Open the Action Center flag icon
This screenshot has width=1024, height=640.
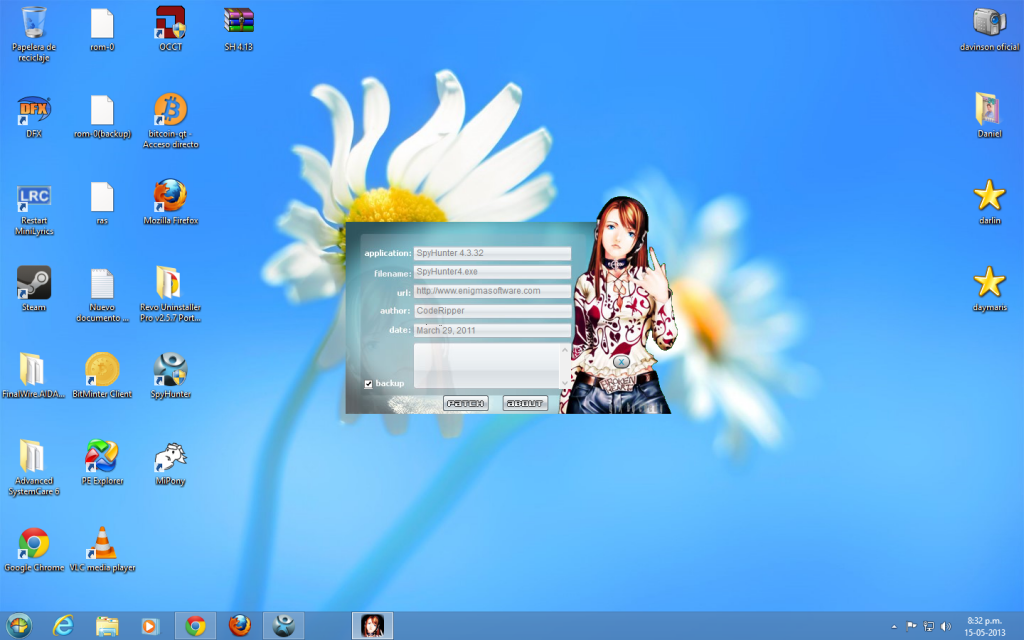click(911, 626)
